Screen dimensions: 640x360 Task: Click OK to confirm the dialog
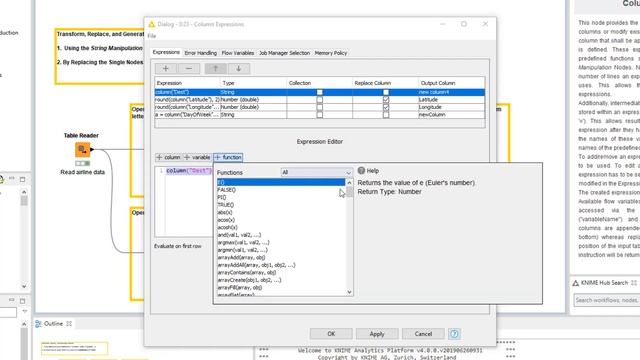331,334
